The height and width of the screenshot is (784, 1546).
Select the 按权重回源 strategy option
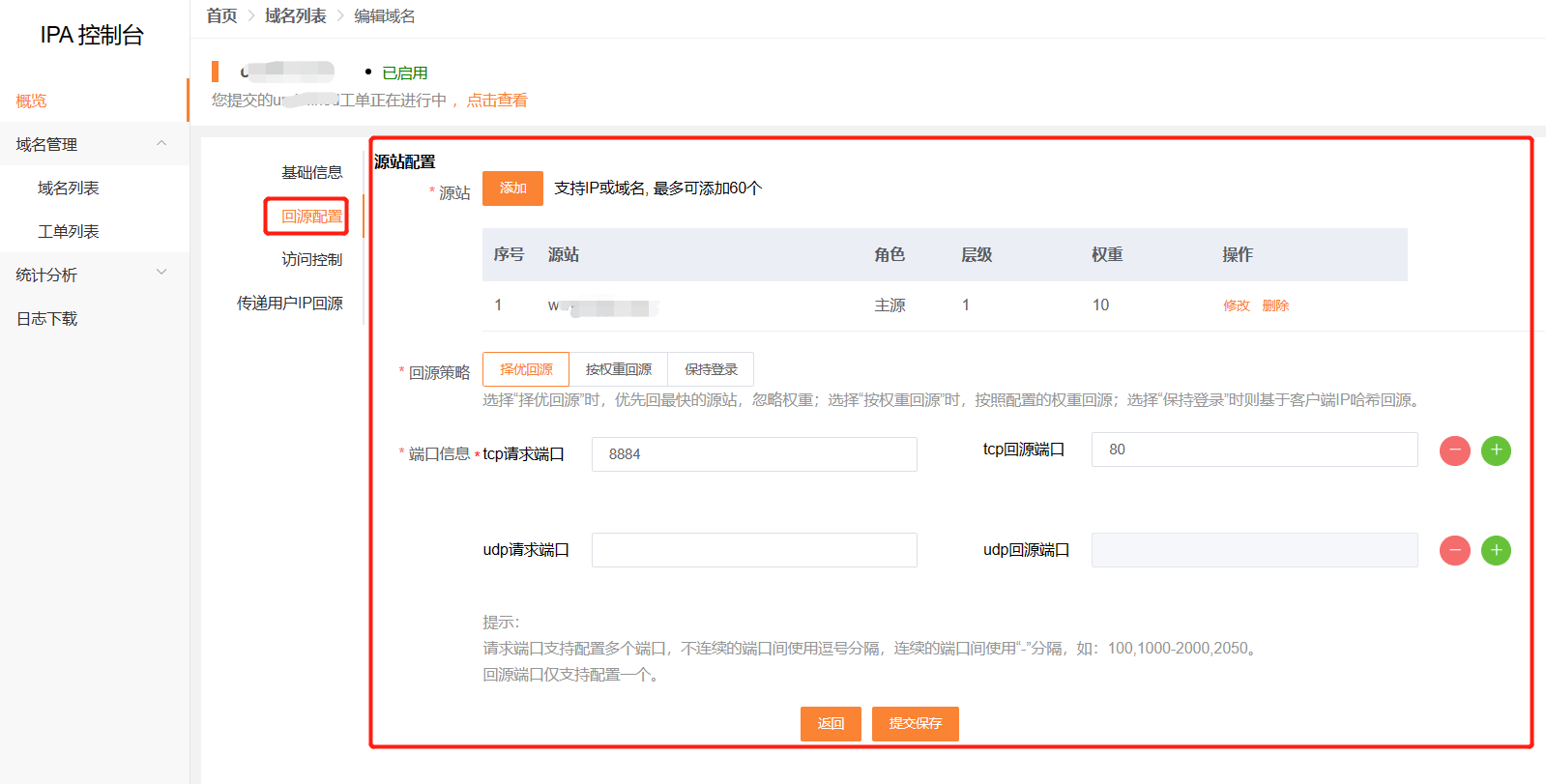pyautogui.click(x=618, y=369)
